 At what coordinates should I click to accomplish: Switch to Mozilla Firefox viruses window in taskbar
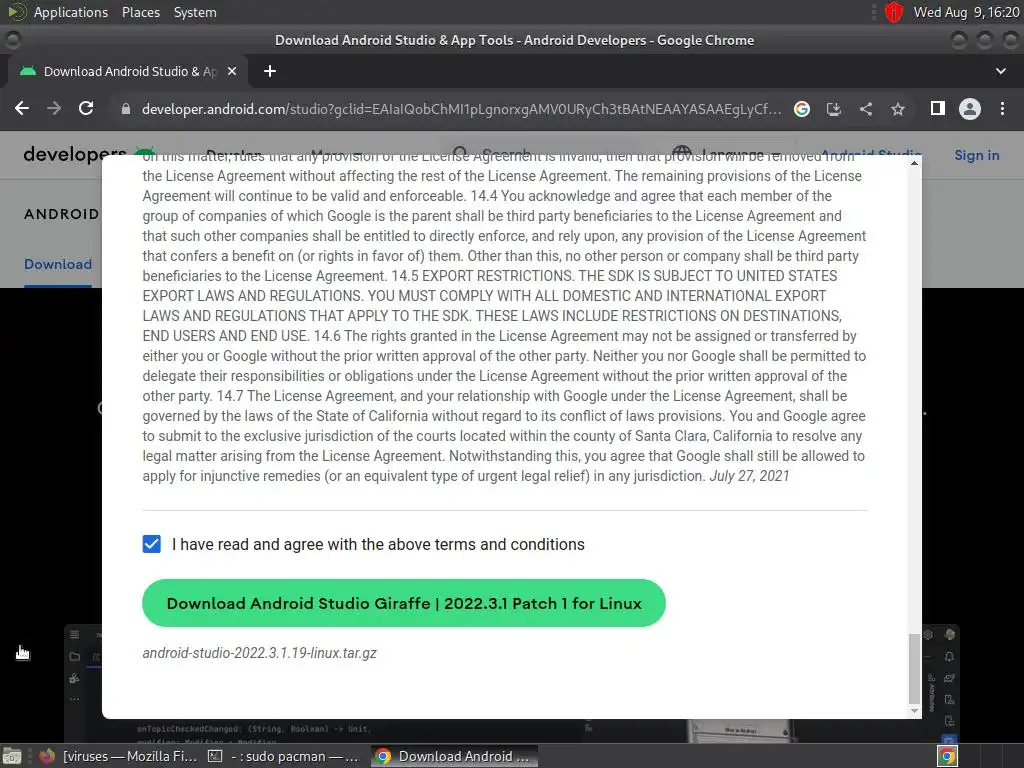click(118, 756)
